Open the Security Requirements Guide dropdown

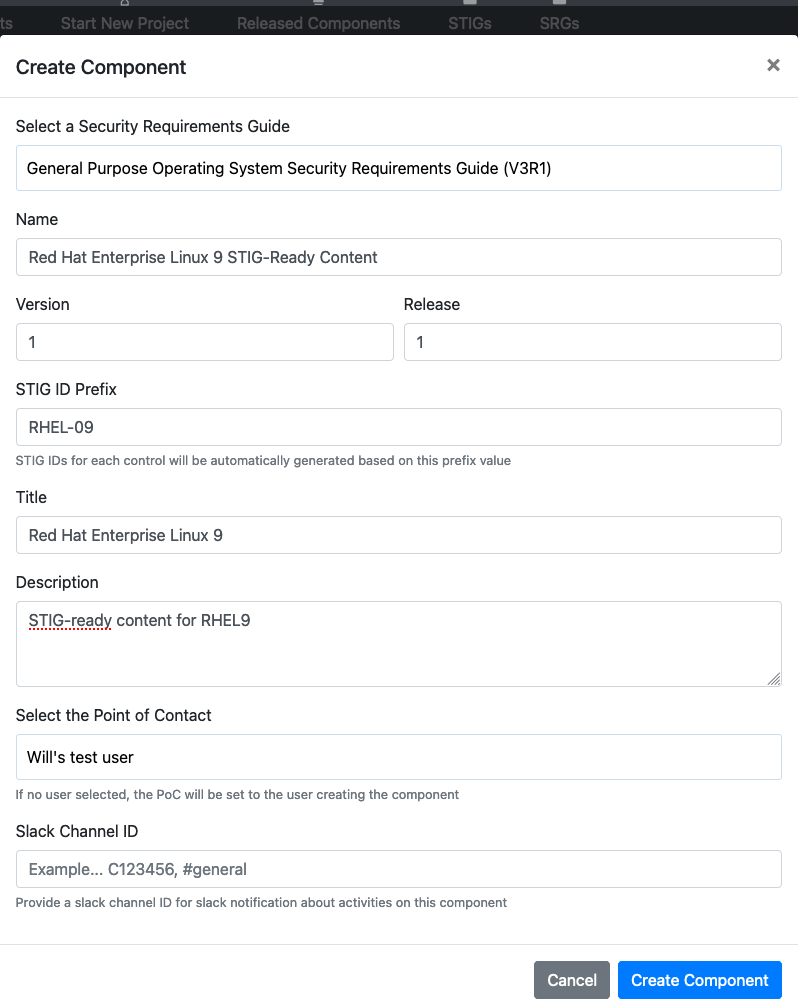398,168
